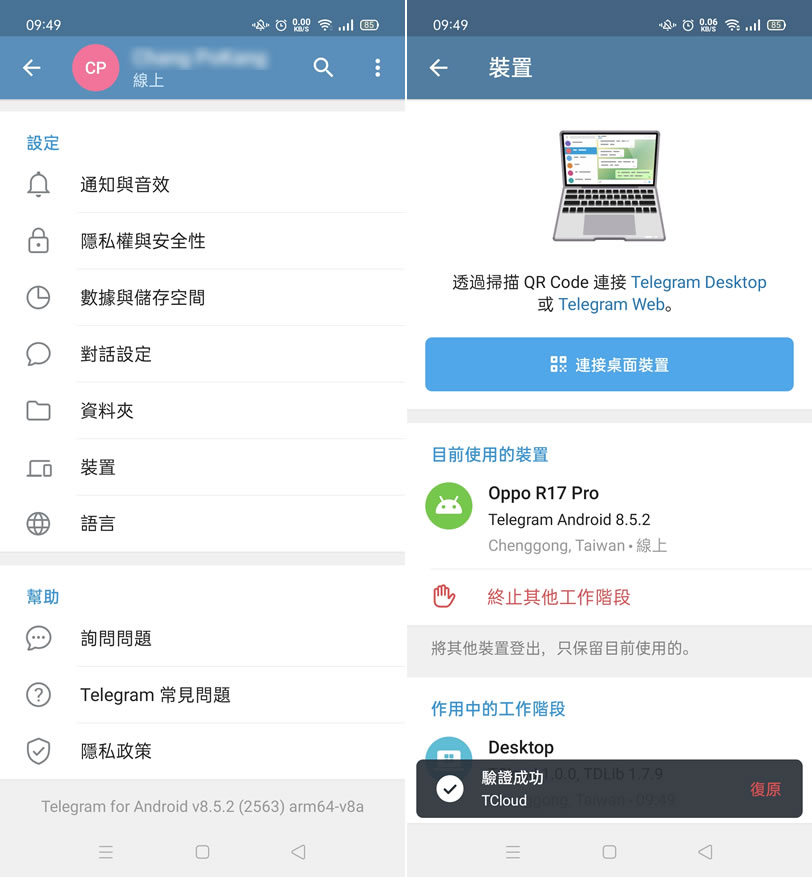
Task: Tap the lock icon for privacy
Action: [39, 241]
